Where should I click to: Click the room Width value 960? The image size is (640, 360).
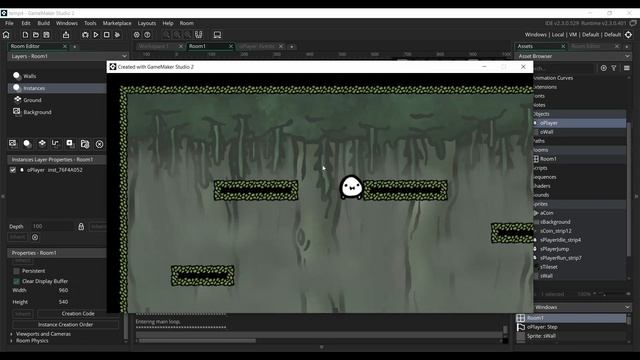coord(63,290)
